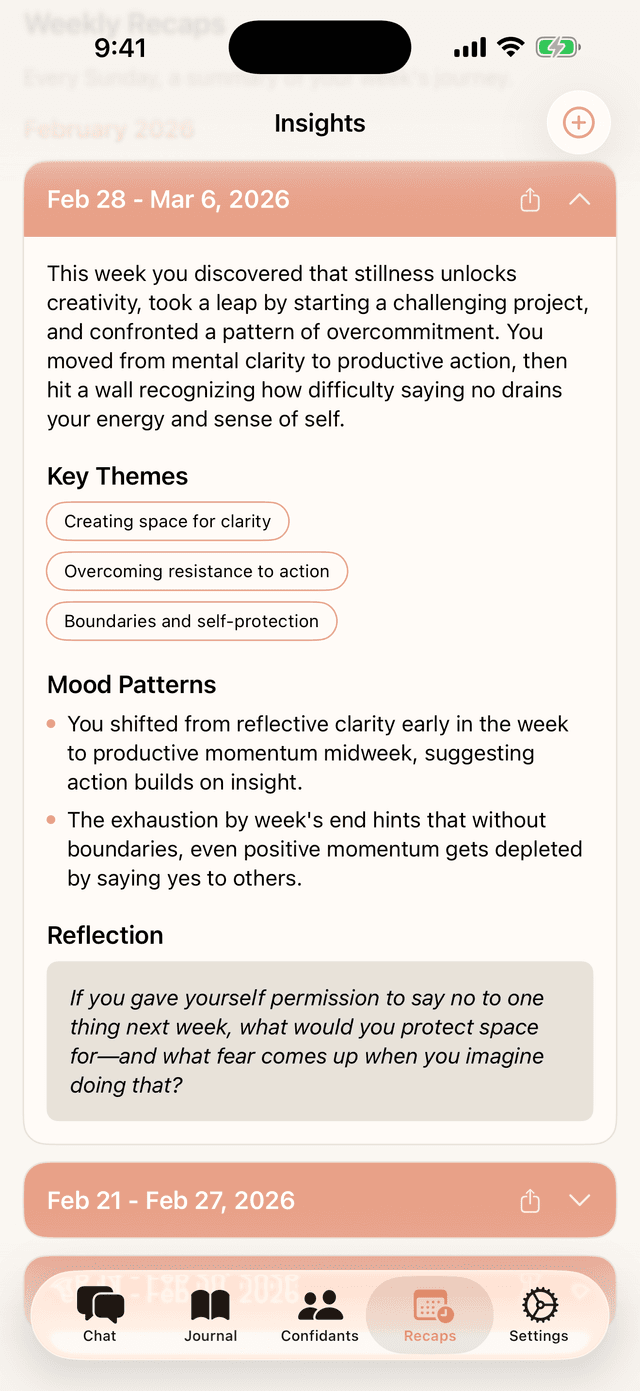Select the Journal book icon
640x1391 pixels.
[x=210, y=1303]
